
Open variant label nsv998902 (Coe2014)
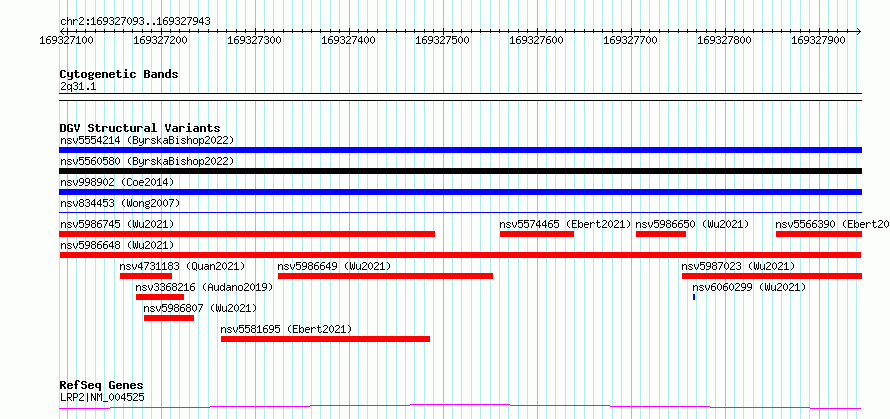[117, 182]
